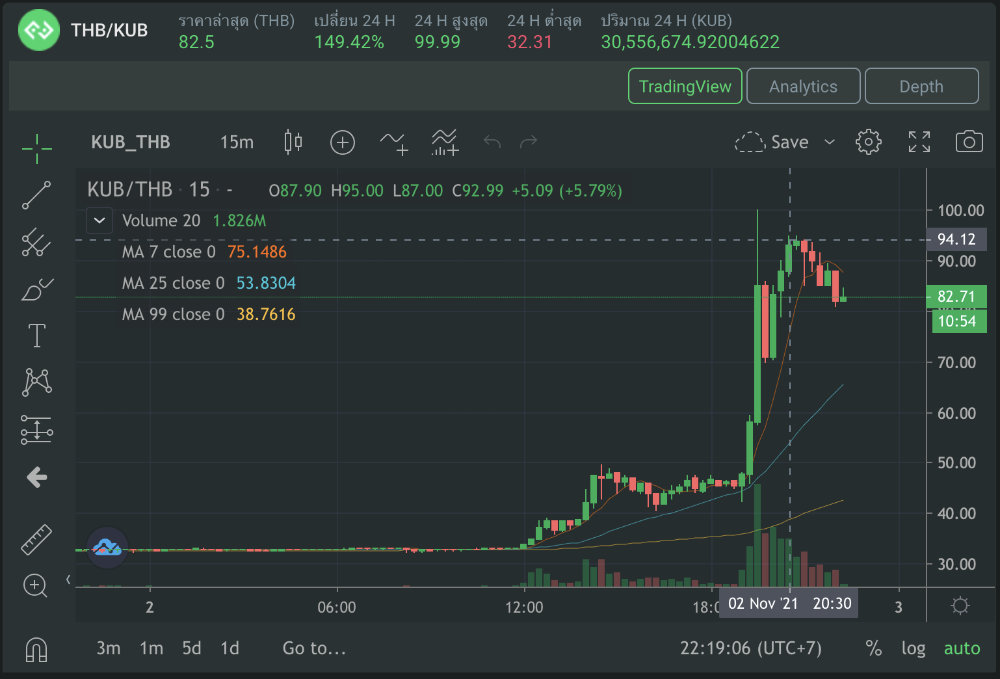Enter fullscreen chart mode

(x=919, y=142)
